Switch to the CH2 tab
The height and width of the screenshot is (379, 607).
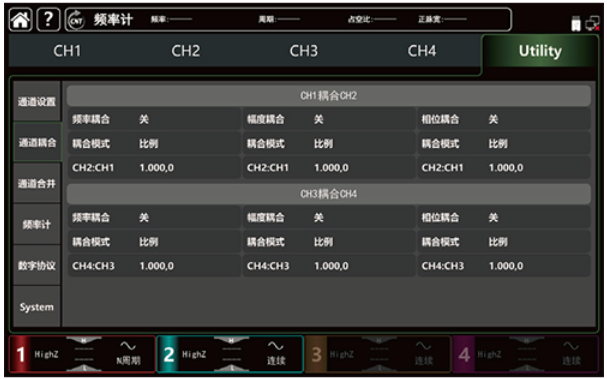[x=186, y=51]
